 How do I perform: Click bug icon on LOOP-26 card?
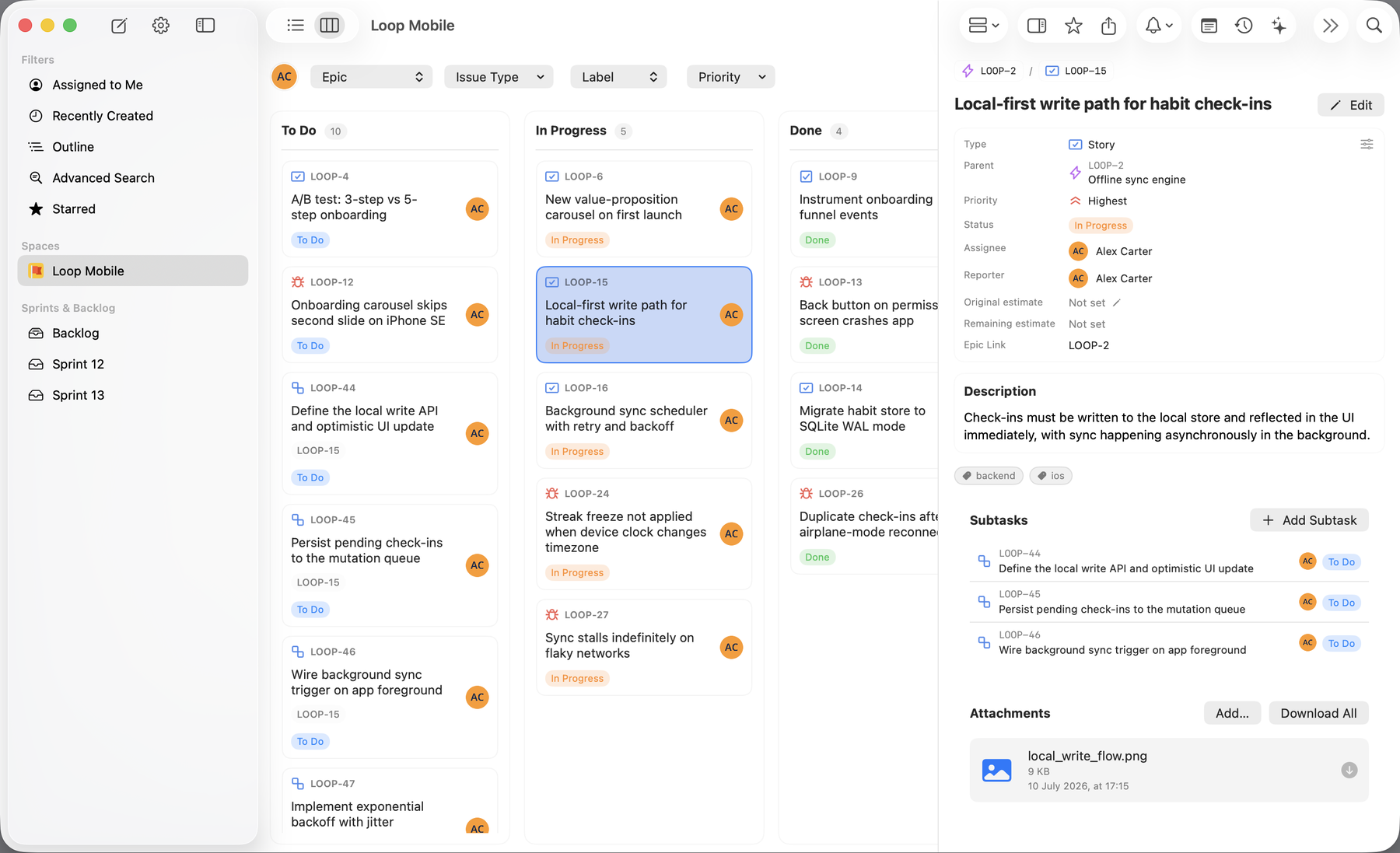(807, 494)
